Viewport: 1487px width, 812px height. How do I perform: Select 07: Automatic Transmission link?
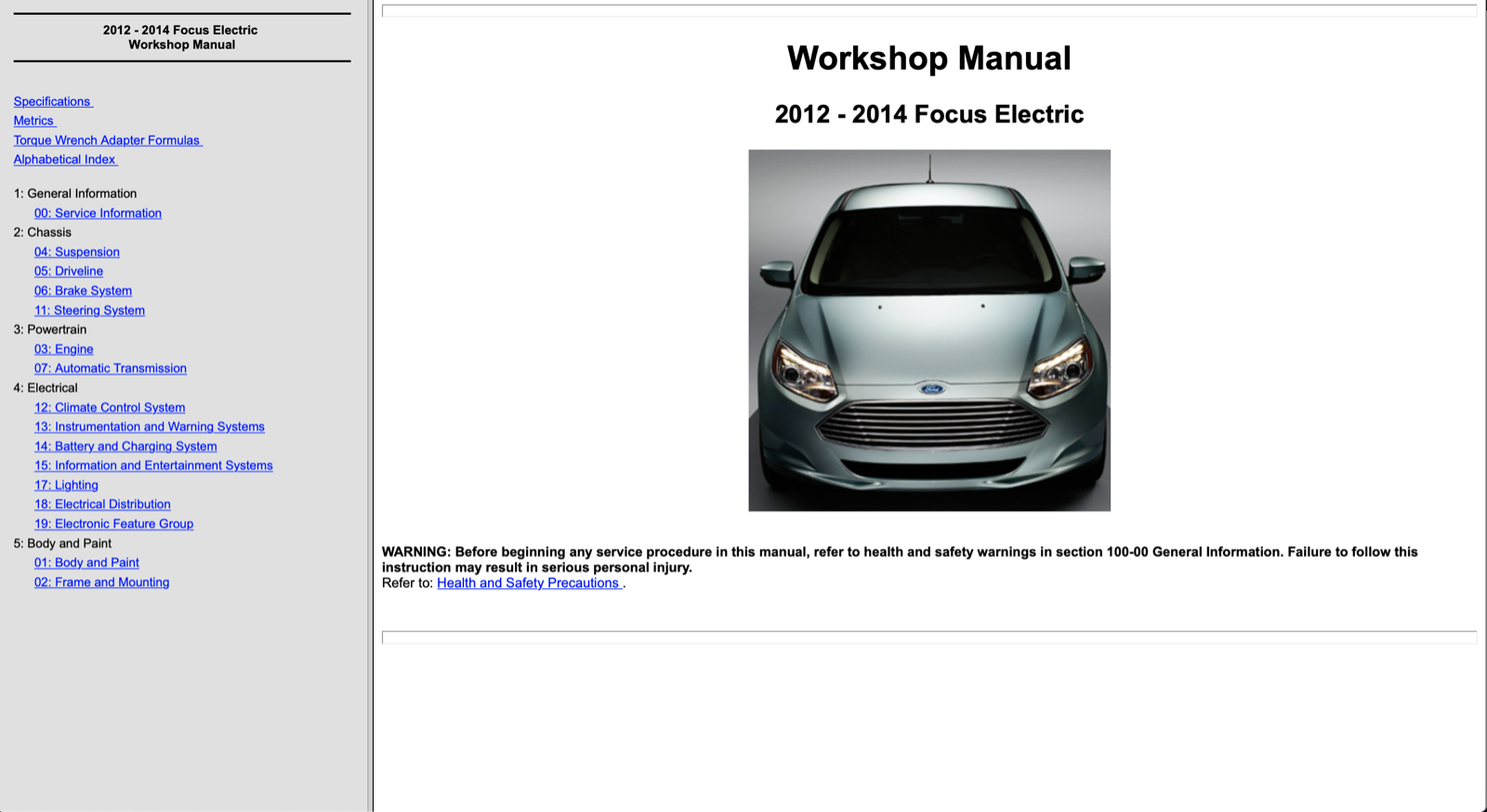pos(110,369)
